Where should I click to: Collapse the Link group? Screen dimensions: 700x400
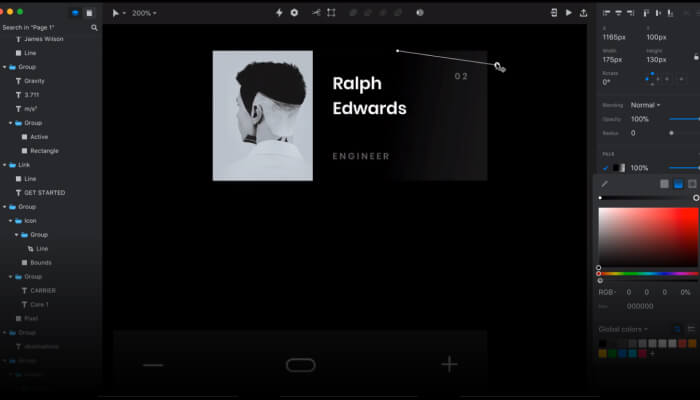click(x=4, y=165)
